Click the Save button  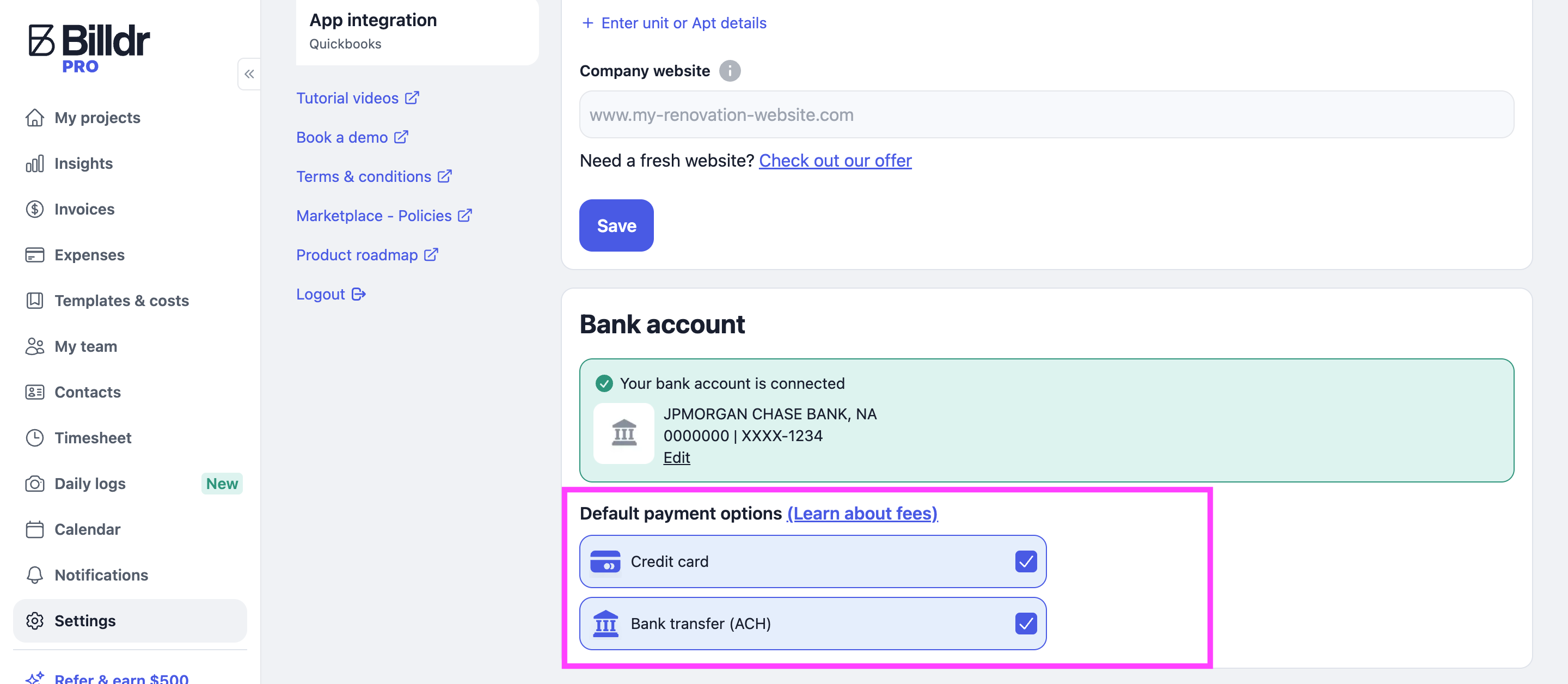pos(616,225)
